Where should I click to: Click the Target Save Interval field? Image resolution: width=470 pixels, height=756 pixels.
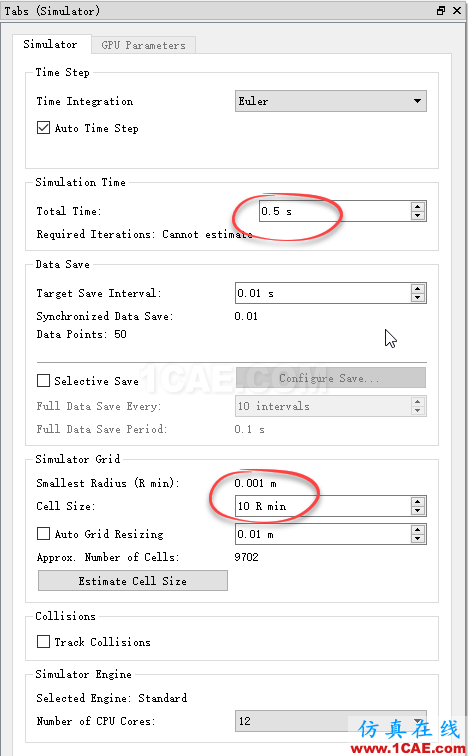[x=323, y=293]
